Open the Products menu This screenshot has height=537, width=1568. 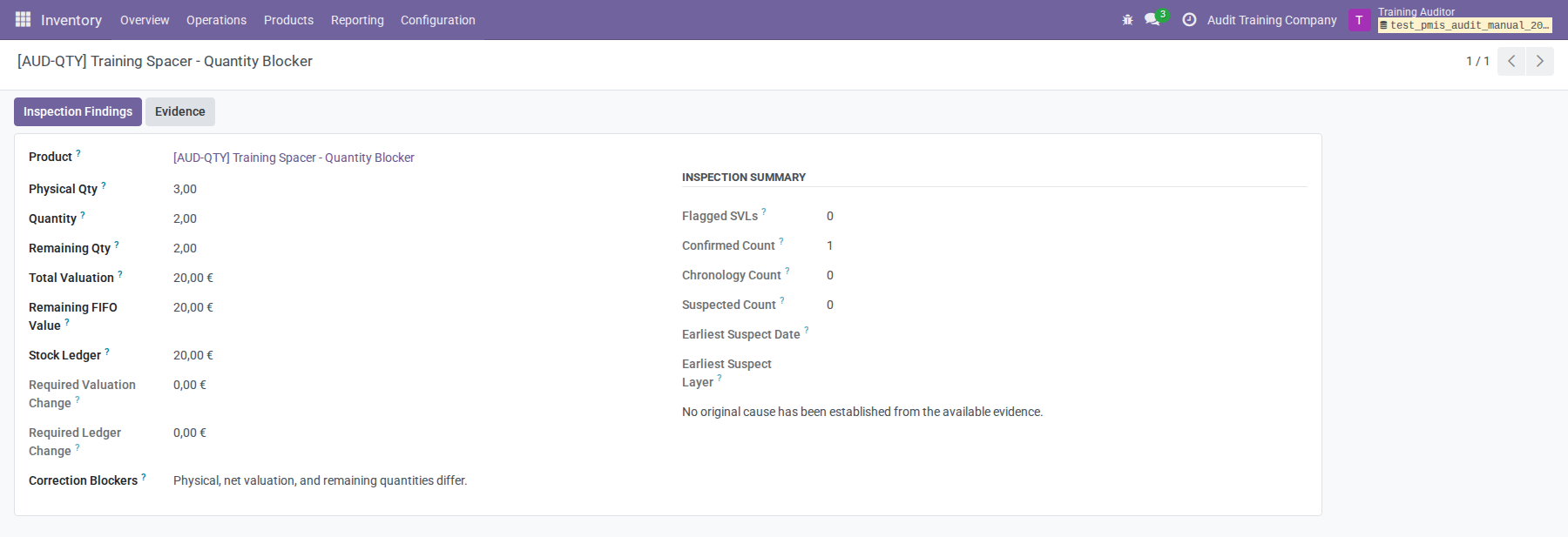pyautogui.click(x=288, y=20)
